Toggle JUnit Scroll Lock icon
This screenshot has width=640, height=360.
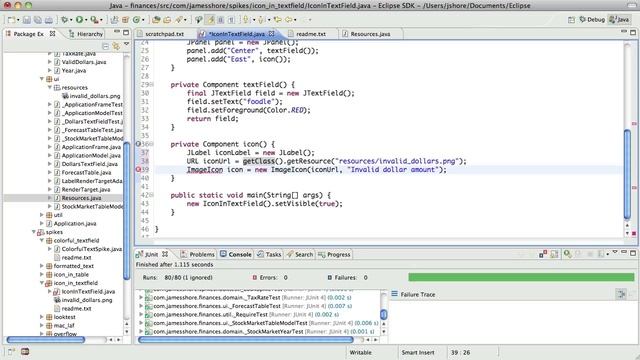(554, 254)
